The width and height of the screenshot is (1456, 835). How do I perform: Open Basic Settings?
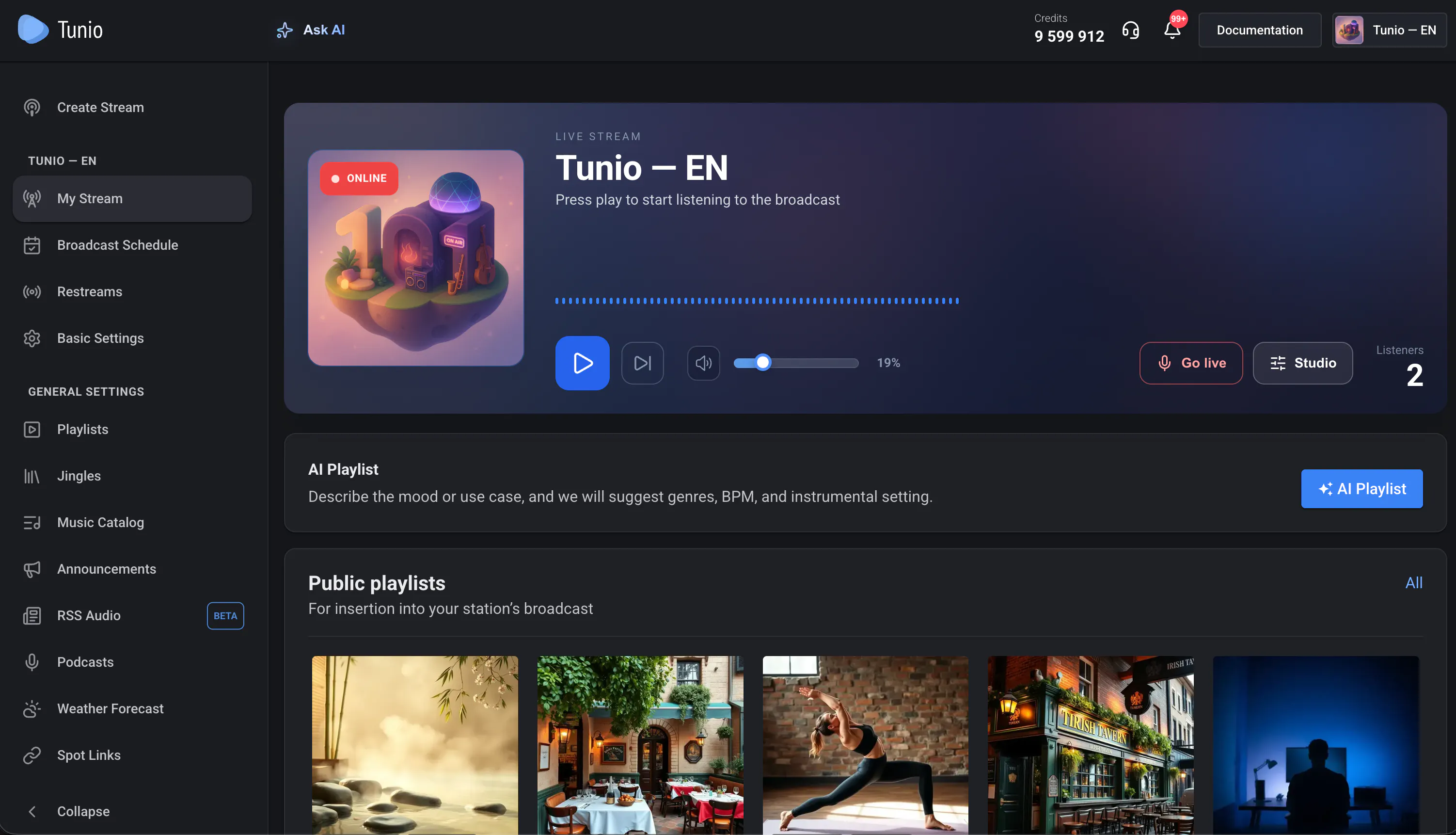pyautogui.click(x=132, y=338)
